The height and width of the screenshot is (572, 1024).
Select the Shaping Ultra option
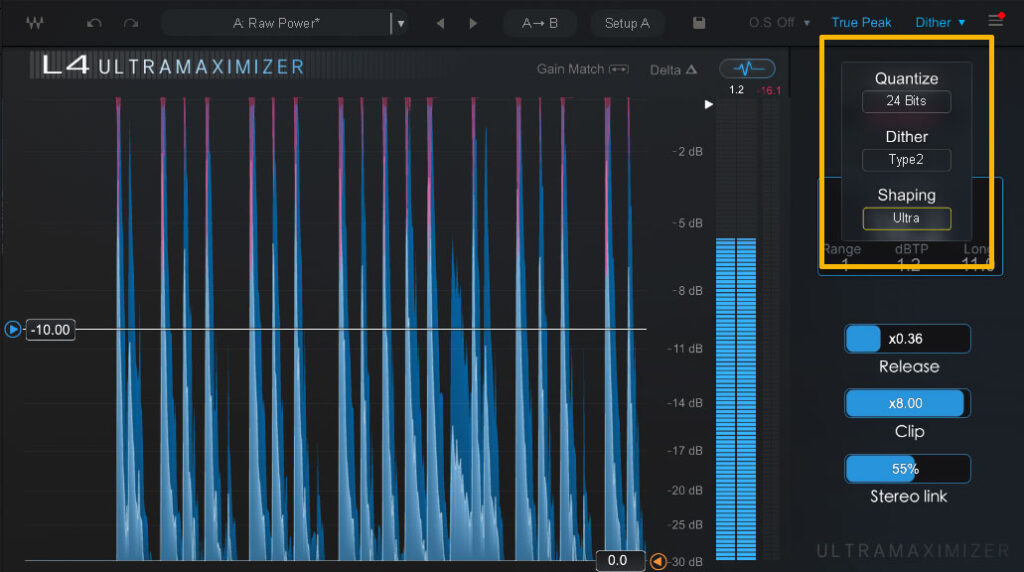[x=906, y=218]
